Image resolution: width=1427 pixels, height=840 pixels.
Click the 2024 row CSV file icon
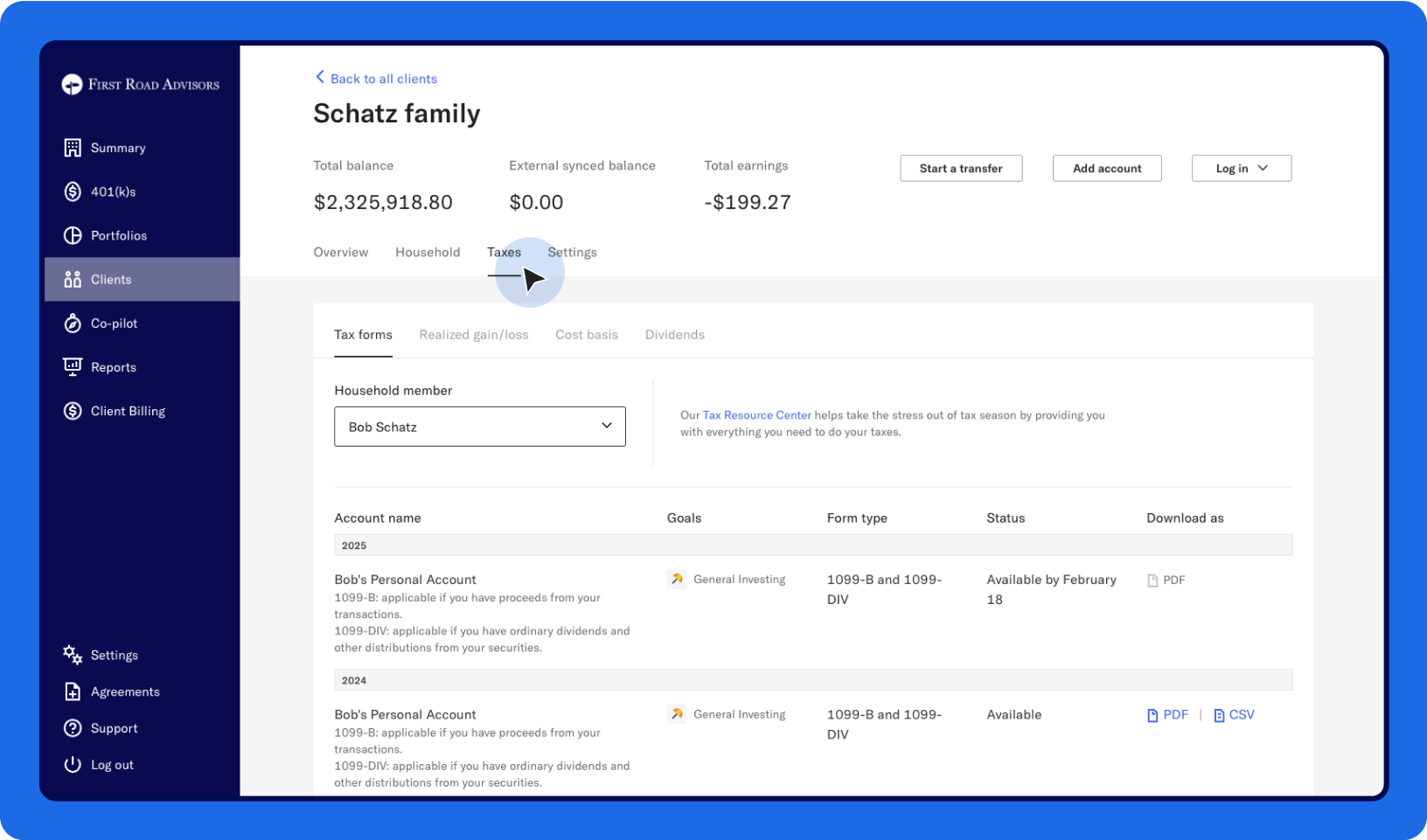(x=1219, y=715)
